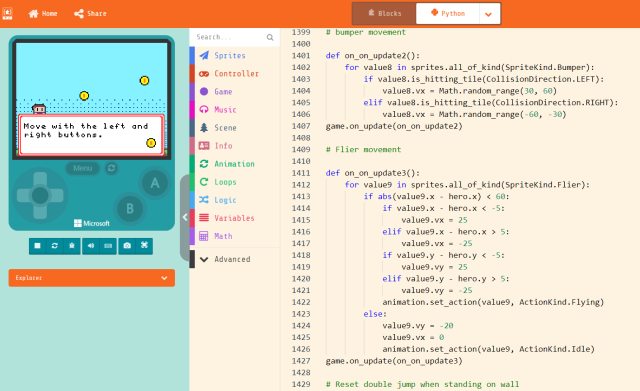The width and height of the screenshot is (640, 391).
Task: Expand the Advanced toolbox section
Action: click(x=235, y=259)
